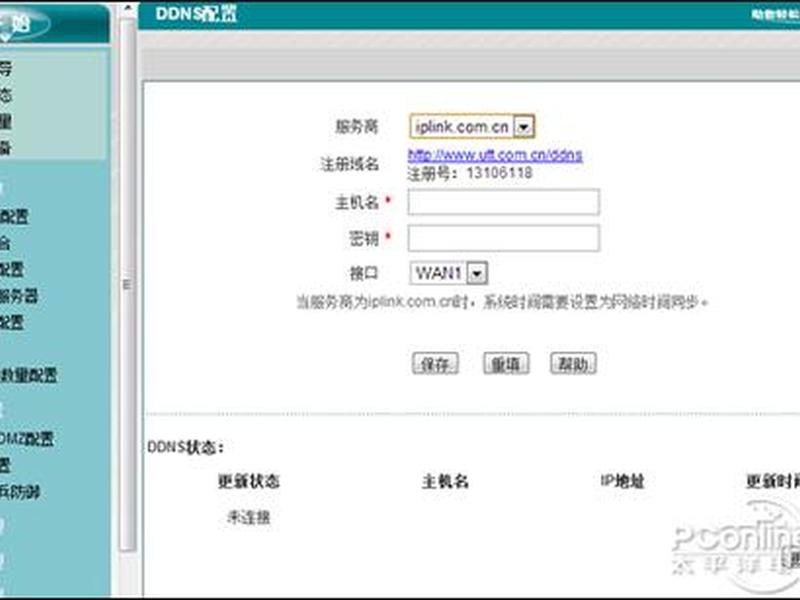
Task: Select the DDNS状态: label
Action: (186, 447)
